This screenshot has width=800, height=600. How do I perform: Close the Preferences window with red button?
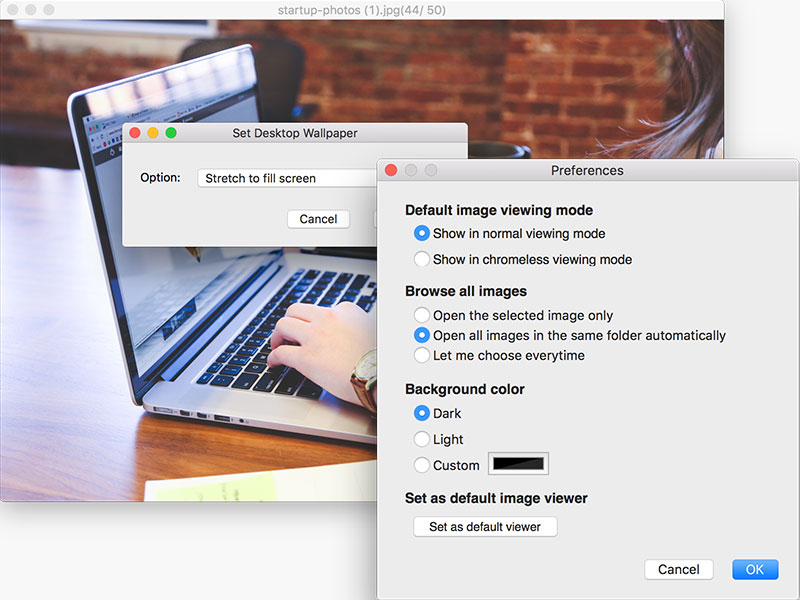(391, 170)
